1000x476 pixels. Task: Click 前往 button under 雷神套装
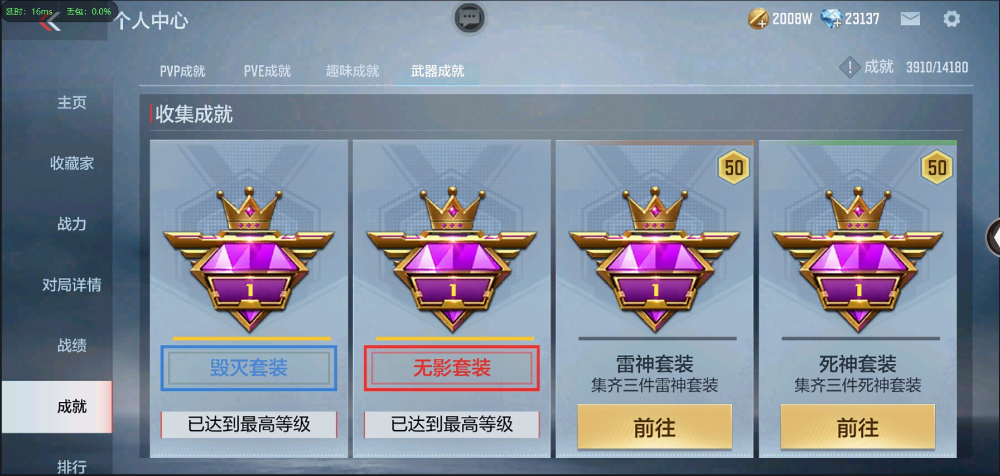click(x=654, y=427)
